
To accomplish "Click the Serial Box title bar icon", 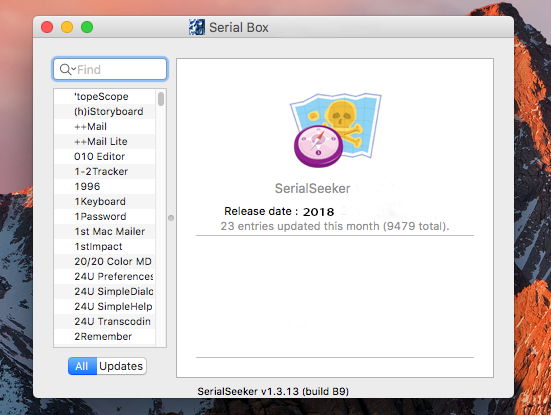I will (x=197, y=27).
